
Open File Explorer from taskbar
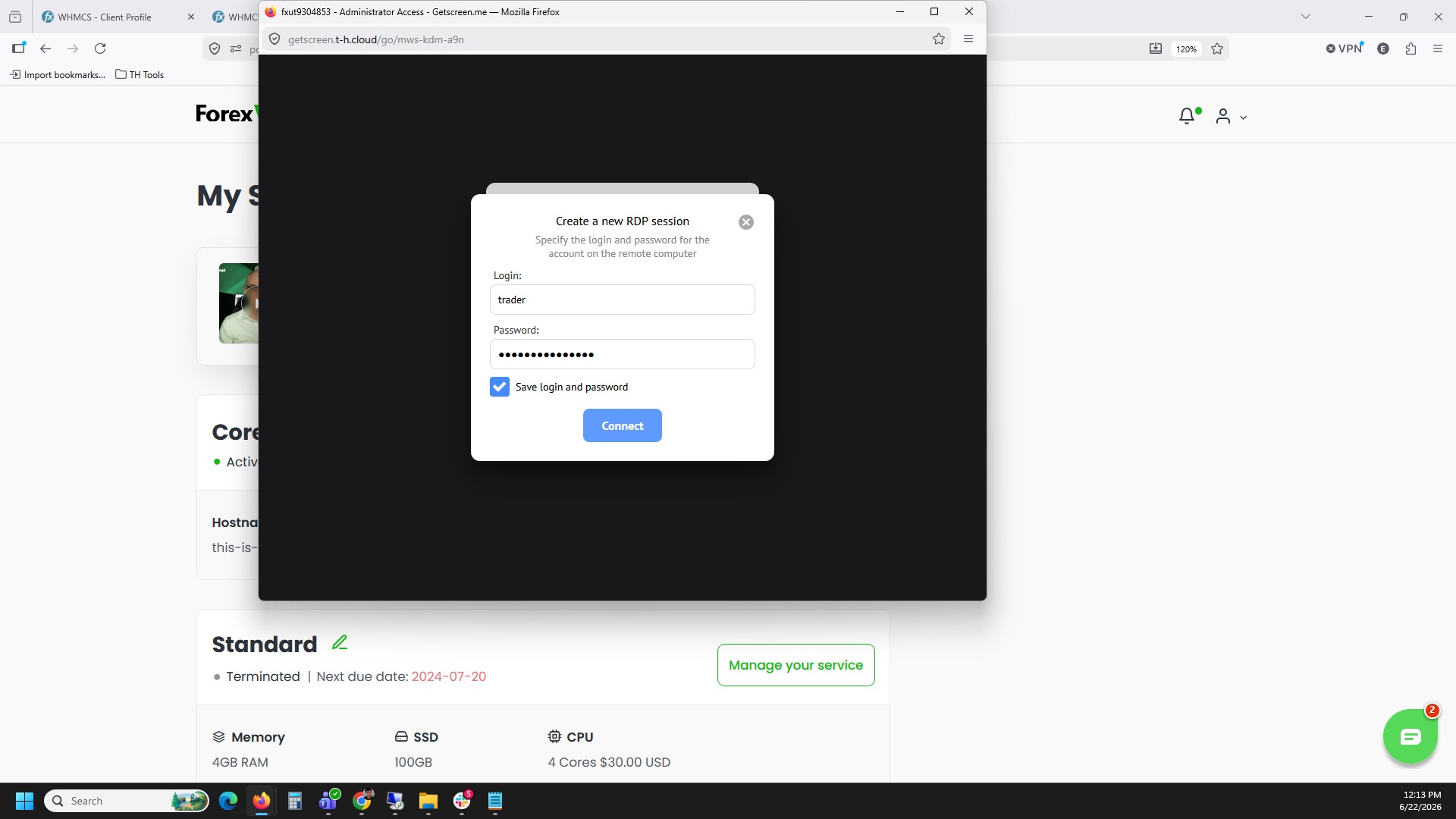coord(428,801)
